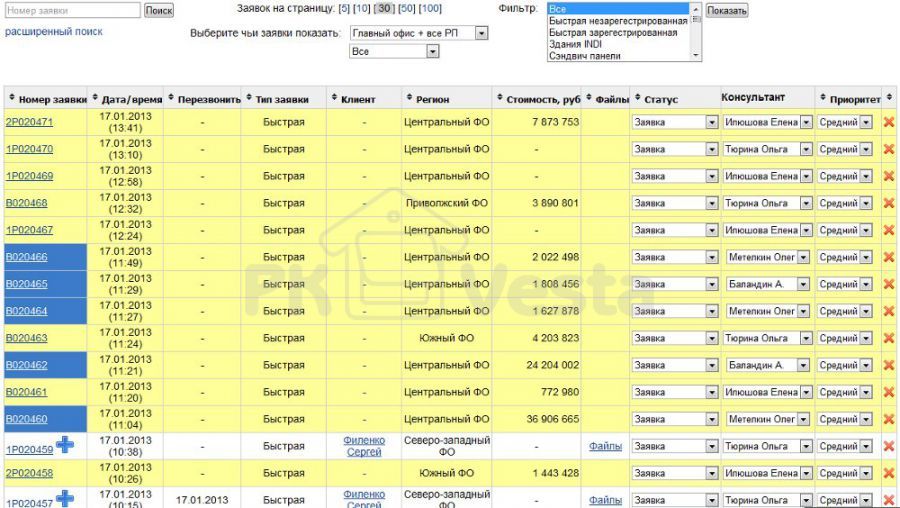
Task: Sort by Статус column sort icon
Action: 637,99
